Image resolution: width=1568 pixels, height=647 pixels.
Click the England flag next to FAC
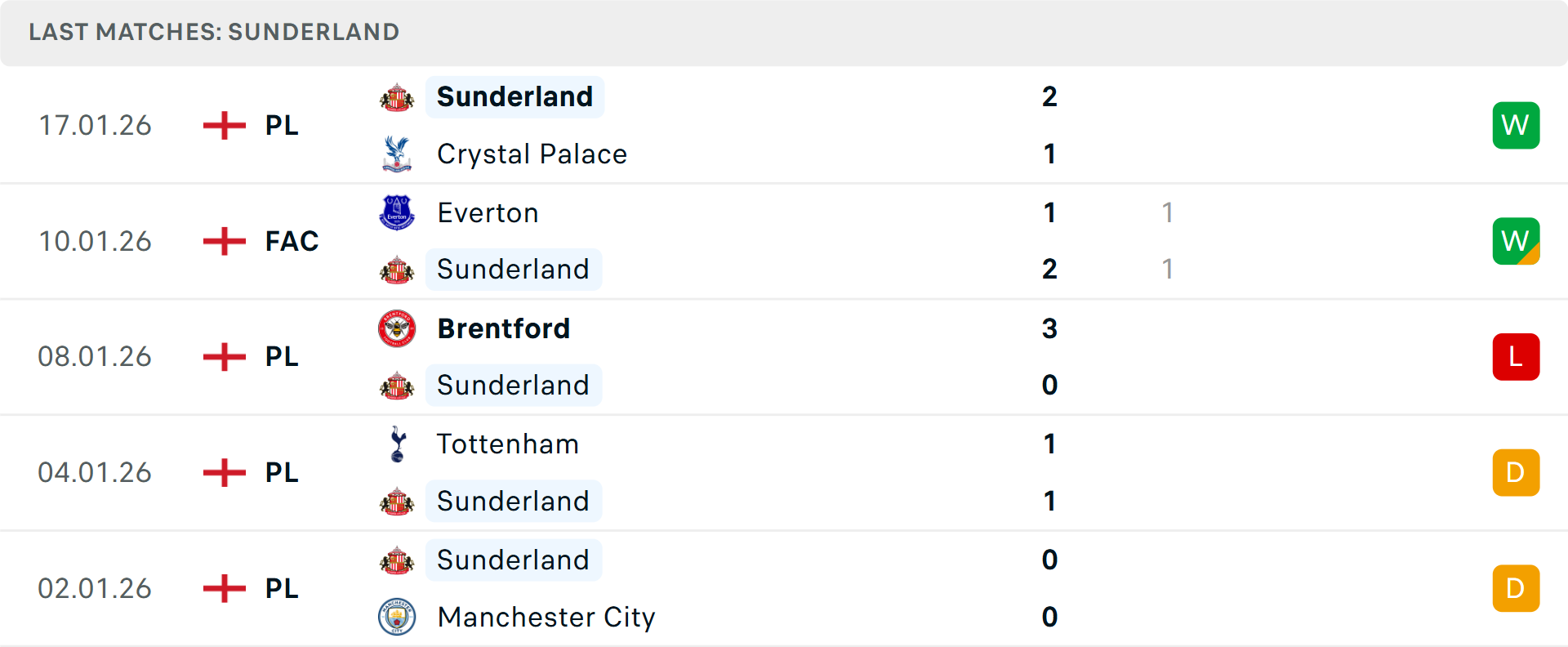pyautogui.click(x=223, y=240)
